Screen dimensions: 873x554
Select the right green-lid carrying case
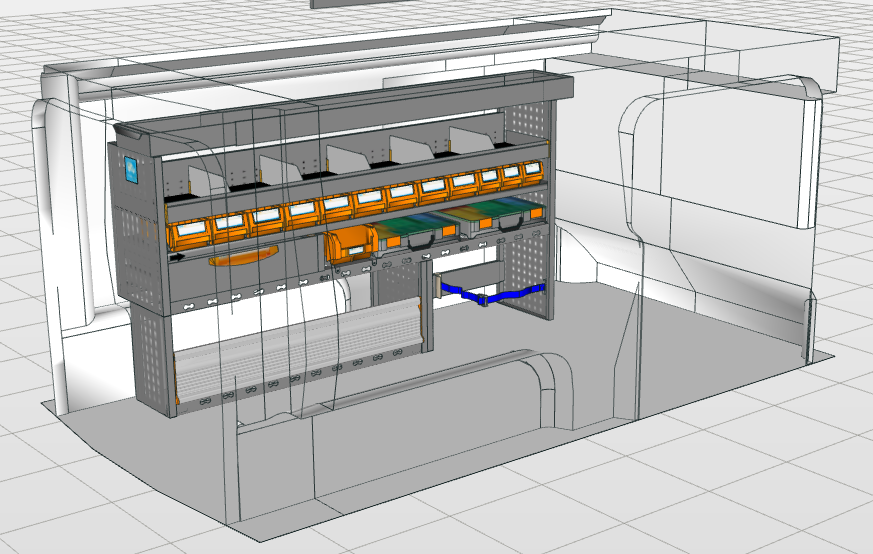coord(493,215)
